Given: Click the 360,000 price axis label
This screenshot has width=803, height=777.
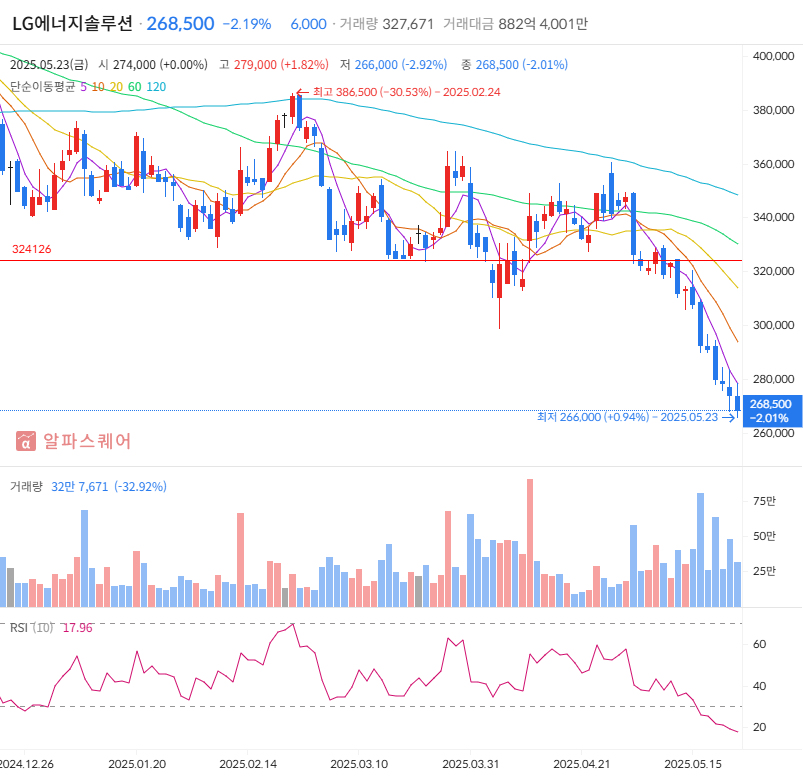Looking at the screenshot, I should tap(773, 164).
